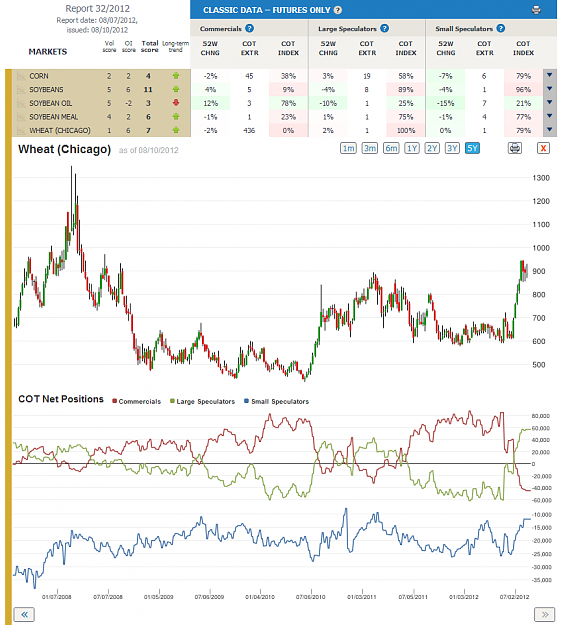Choose the 2Y range tab
Screen dimensions: 563x625
[x=432, y=148]
